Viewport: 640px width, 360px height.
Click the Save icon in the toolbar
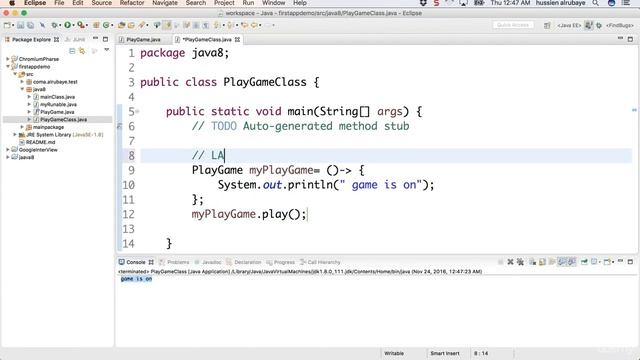[x=20, y=25]
